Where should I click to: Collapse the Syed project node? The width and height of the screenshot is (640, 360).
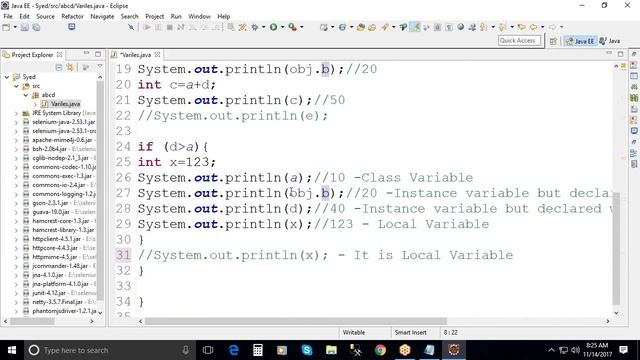[x=7, y=77]
